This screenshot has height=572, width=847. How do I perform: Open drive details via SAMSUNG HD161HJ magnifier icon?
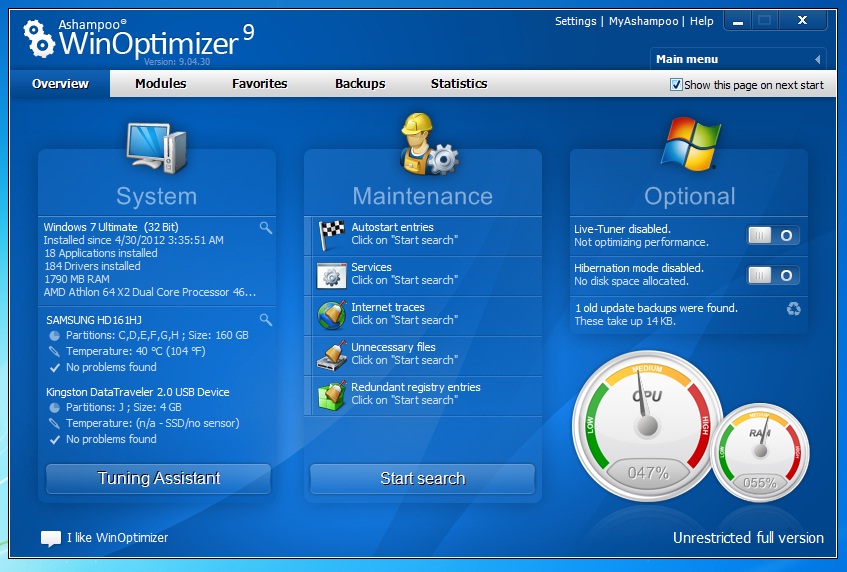(x=265, y=319)
